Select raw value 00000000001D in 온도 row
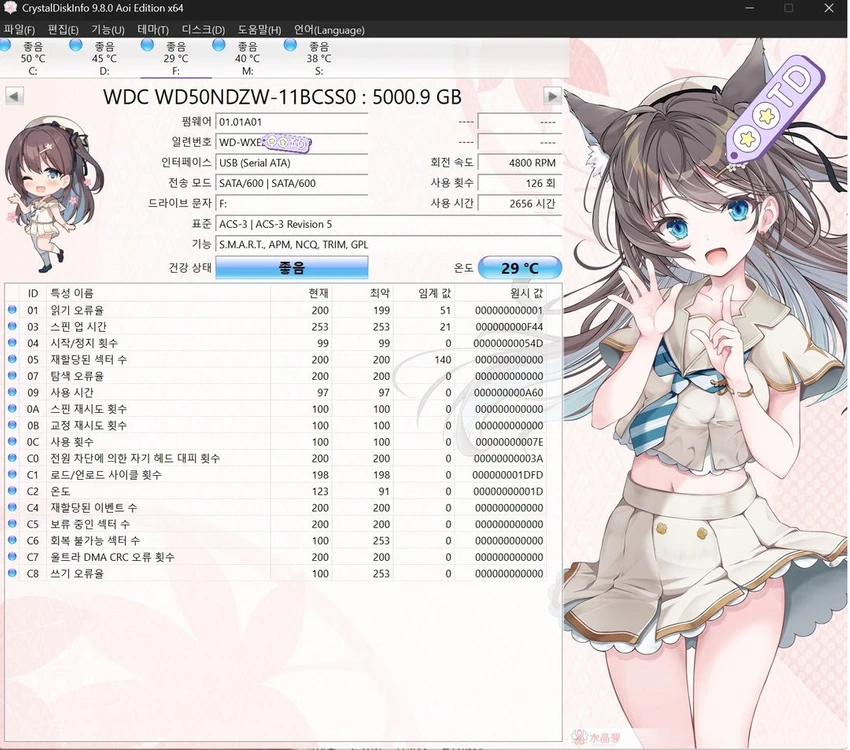 coord(508,492)
